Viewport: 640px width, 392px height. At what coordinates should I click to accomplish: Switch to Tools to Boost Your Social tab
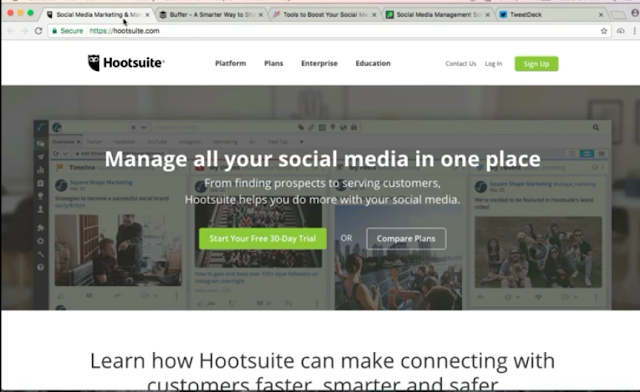(325, 15)
